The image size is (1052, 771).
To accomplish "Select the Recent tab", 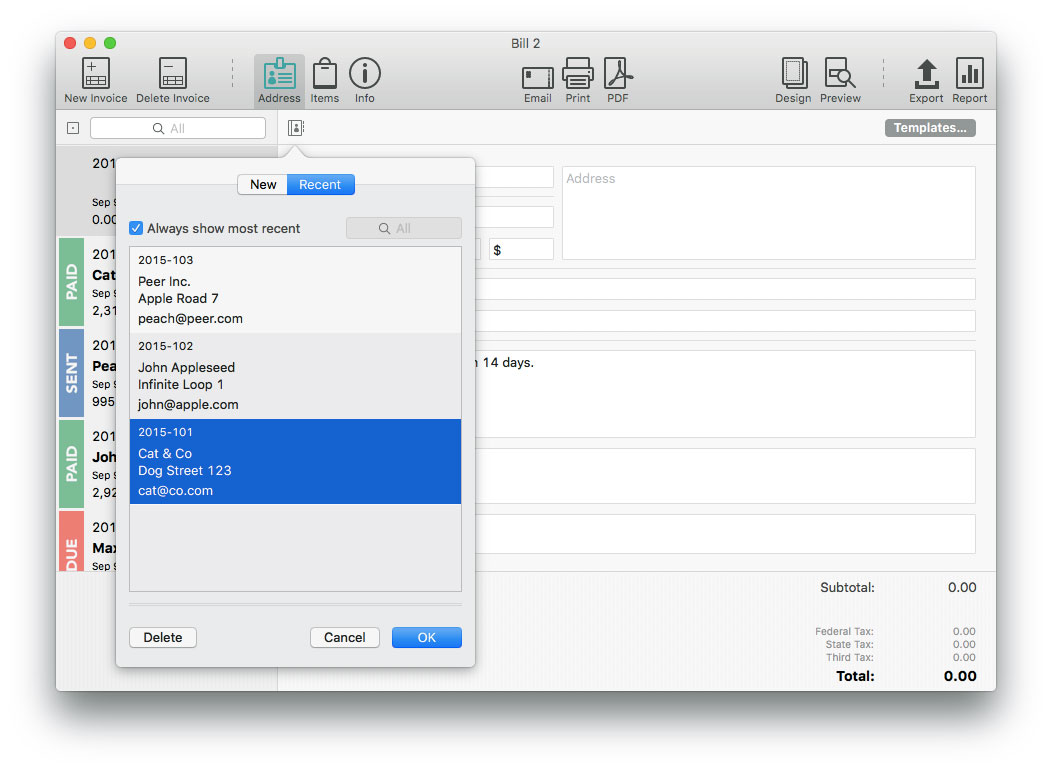I will pyautogui.click(x=320, y=185).
